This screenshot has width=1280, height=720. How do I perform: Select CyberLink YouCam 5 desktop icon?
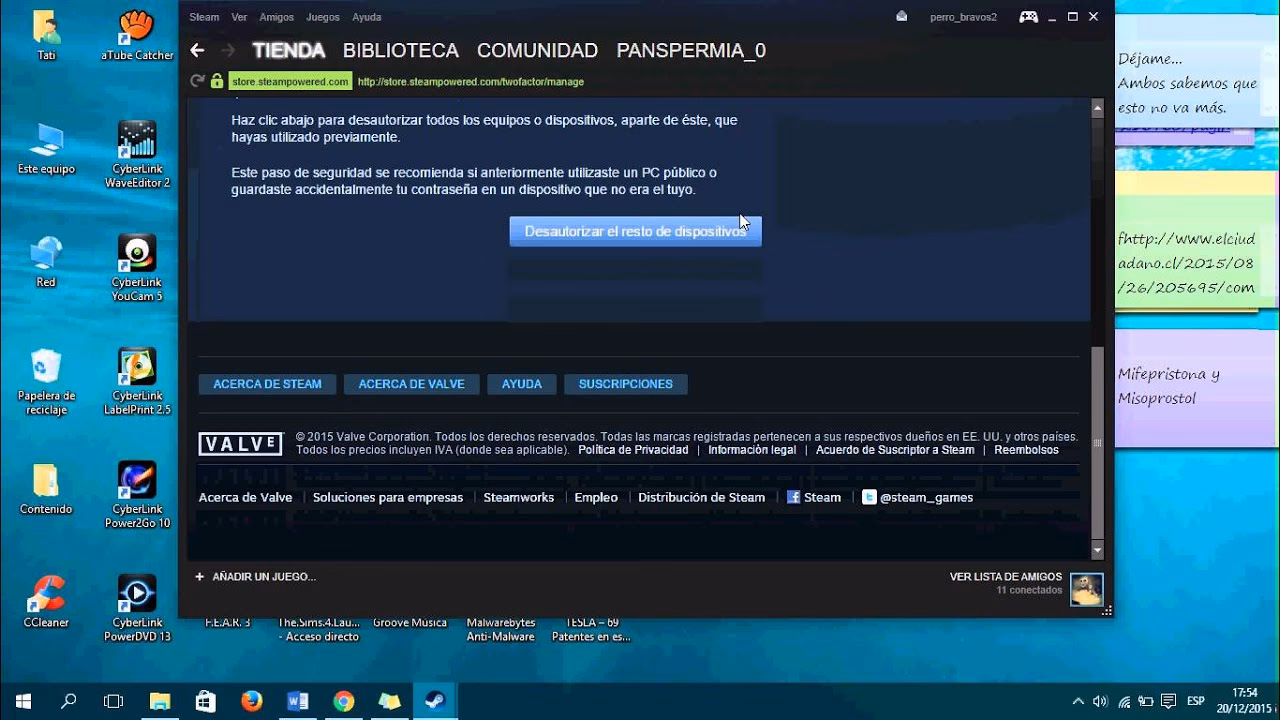point(137,268)
